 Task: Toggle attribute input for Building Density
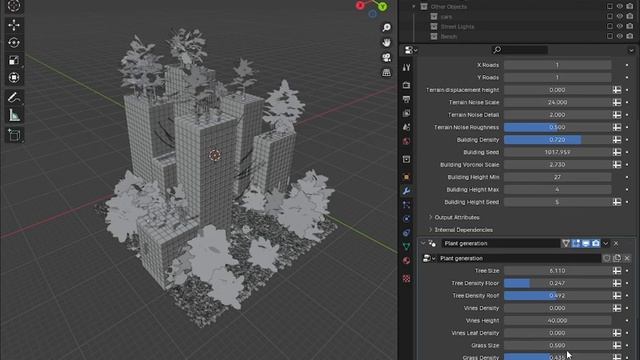(x=617, y=140)
